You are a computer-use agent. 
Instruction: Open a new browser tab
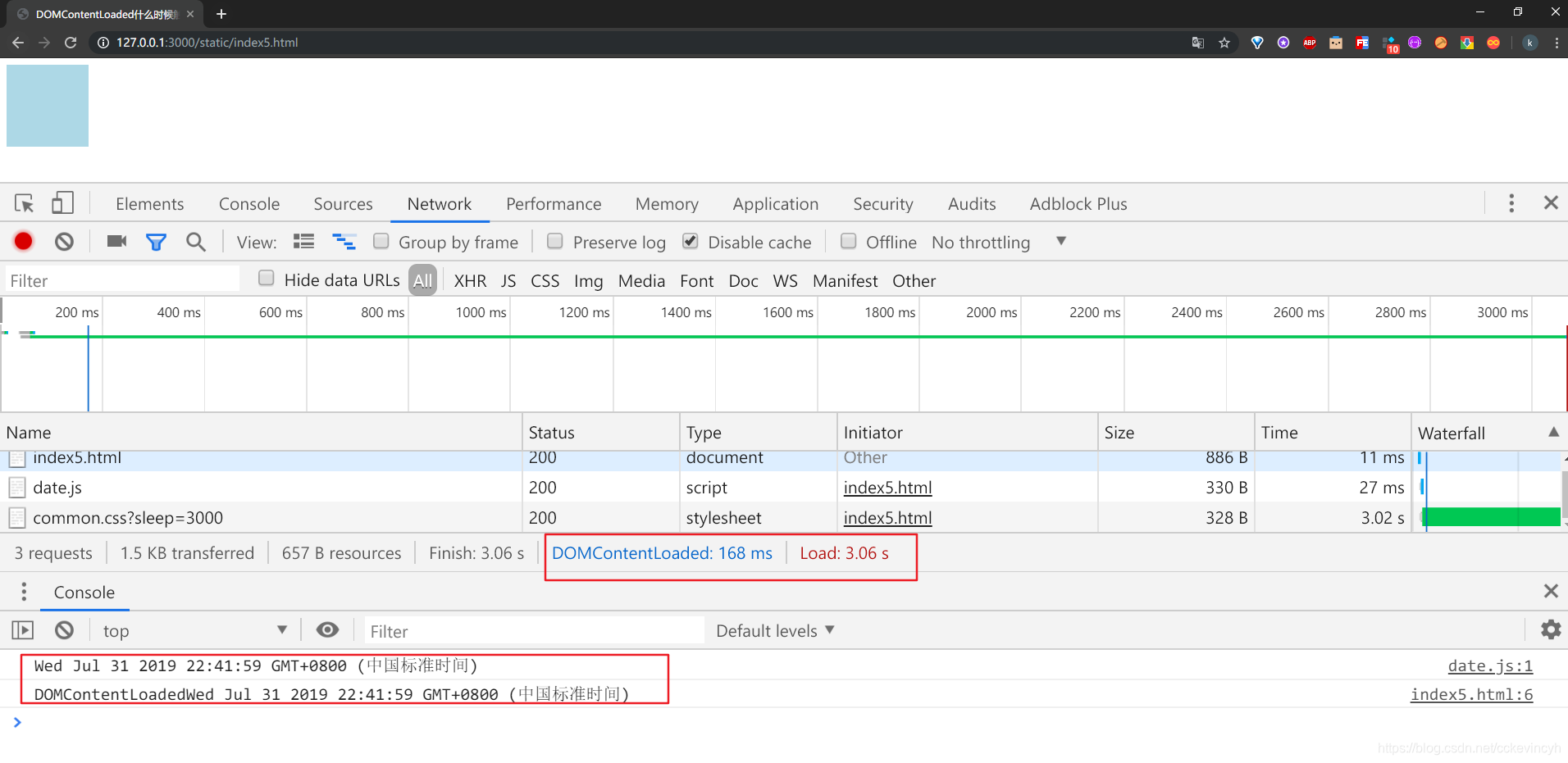(221, 14)
